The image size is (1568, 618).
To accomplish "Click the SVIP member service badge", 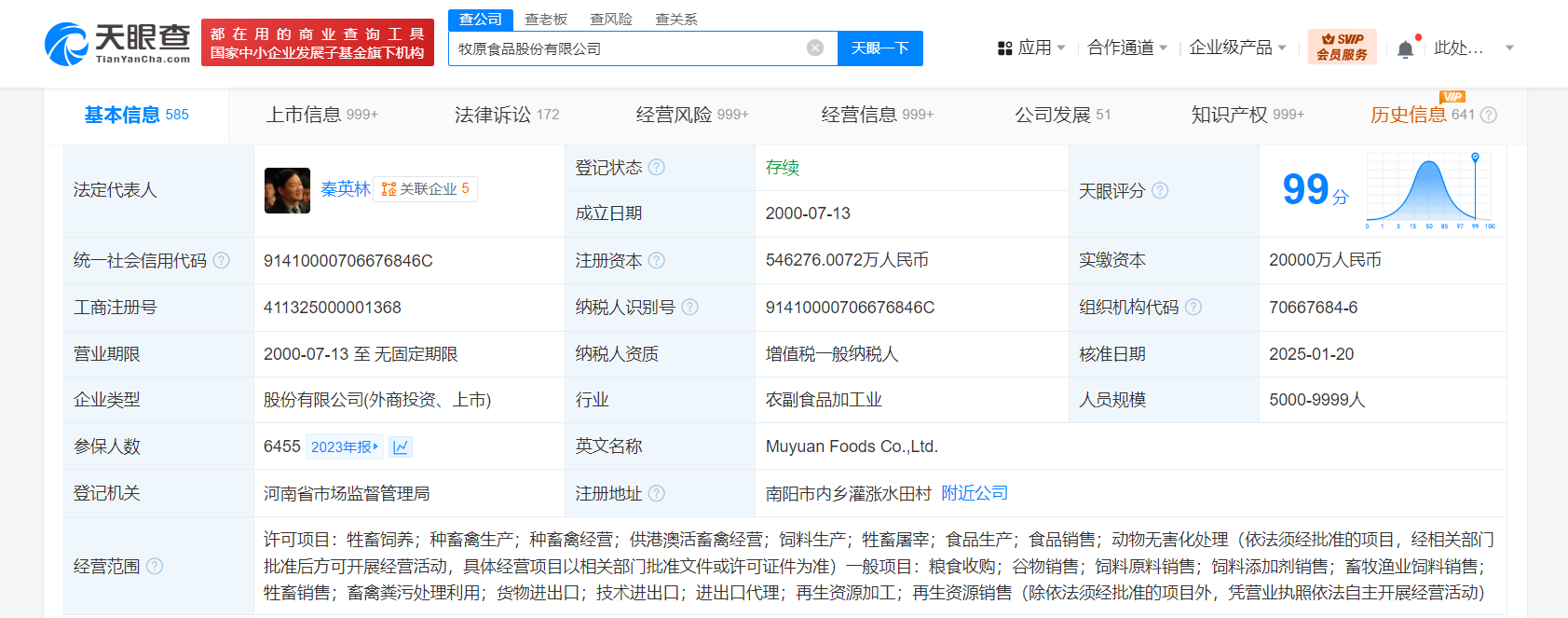I will tap(1342, 47).
